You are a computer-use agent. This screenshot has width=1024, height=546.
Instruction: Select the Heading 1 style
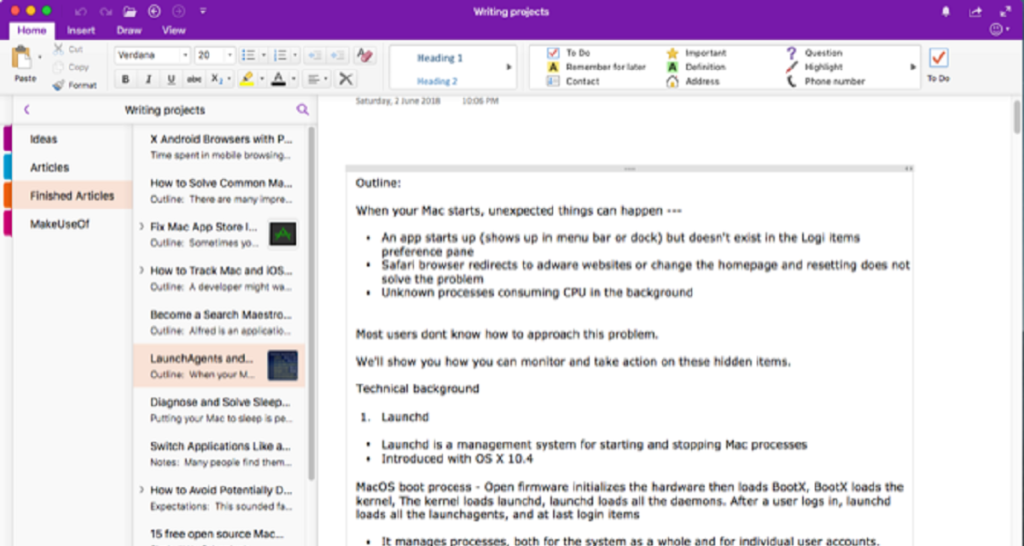coord(440,58)
